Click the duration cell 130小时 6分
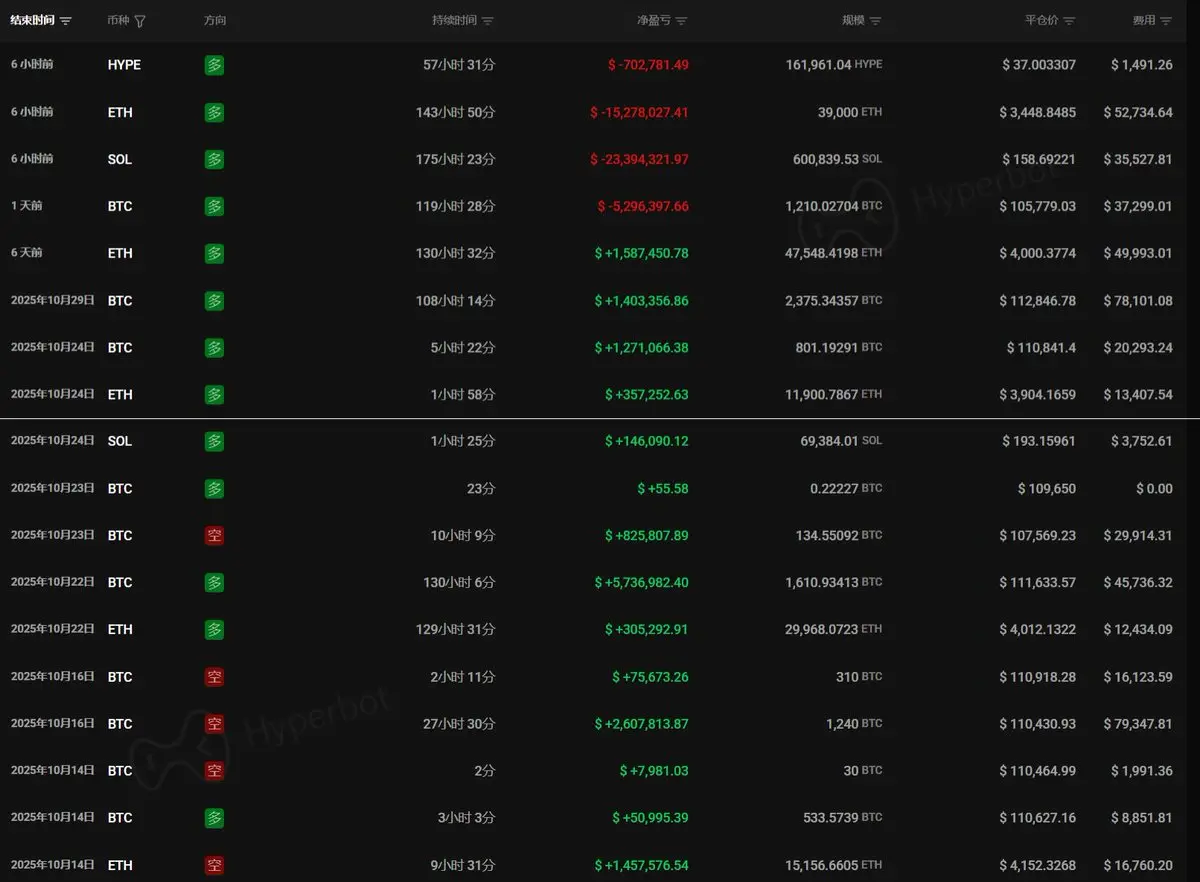Screen dimensions: 1200x882 click(459, 583)
